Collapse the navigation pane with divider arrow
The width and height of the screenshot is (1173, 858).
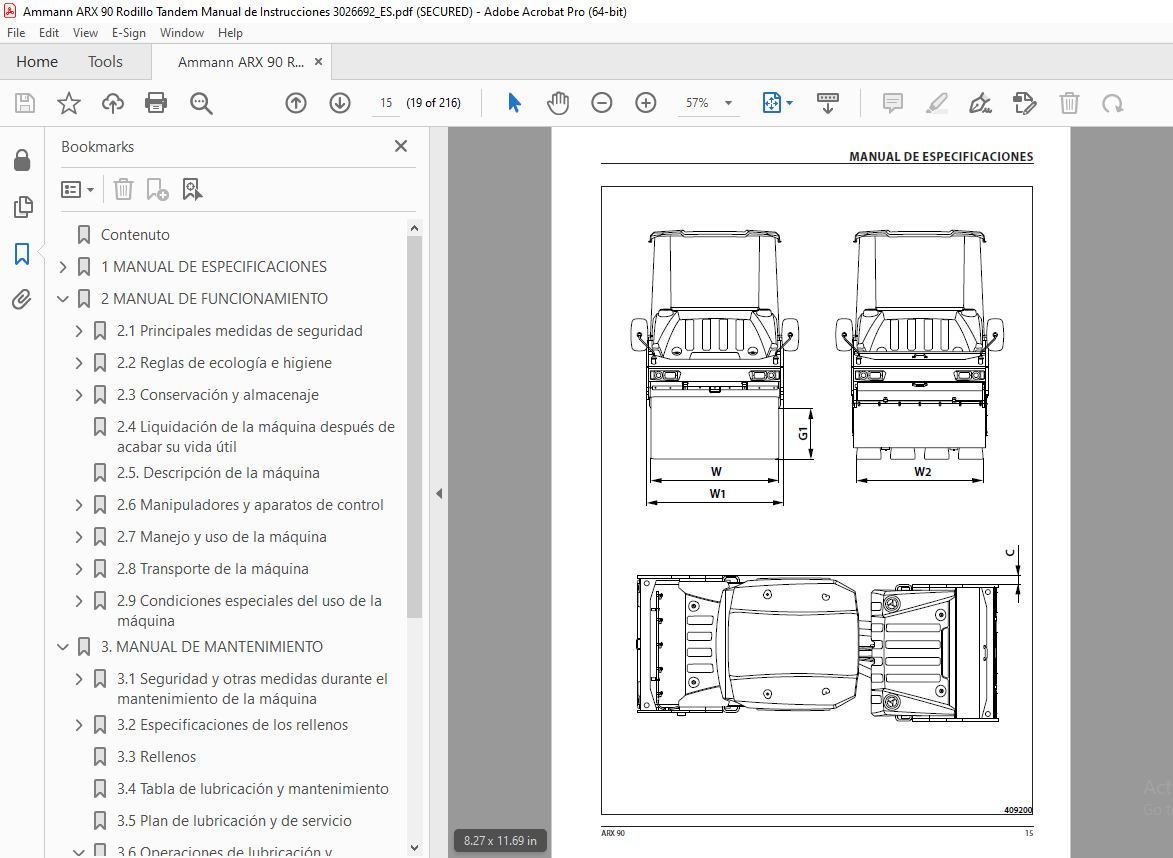coord(439,494)
